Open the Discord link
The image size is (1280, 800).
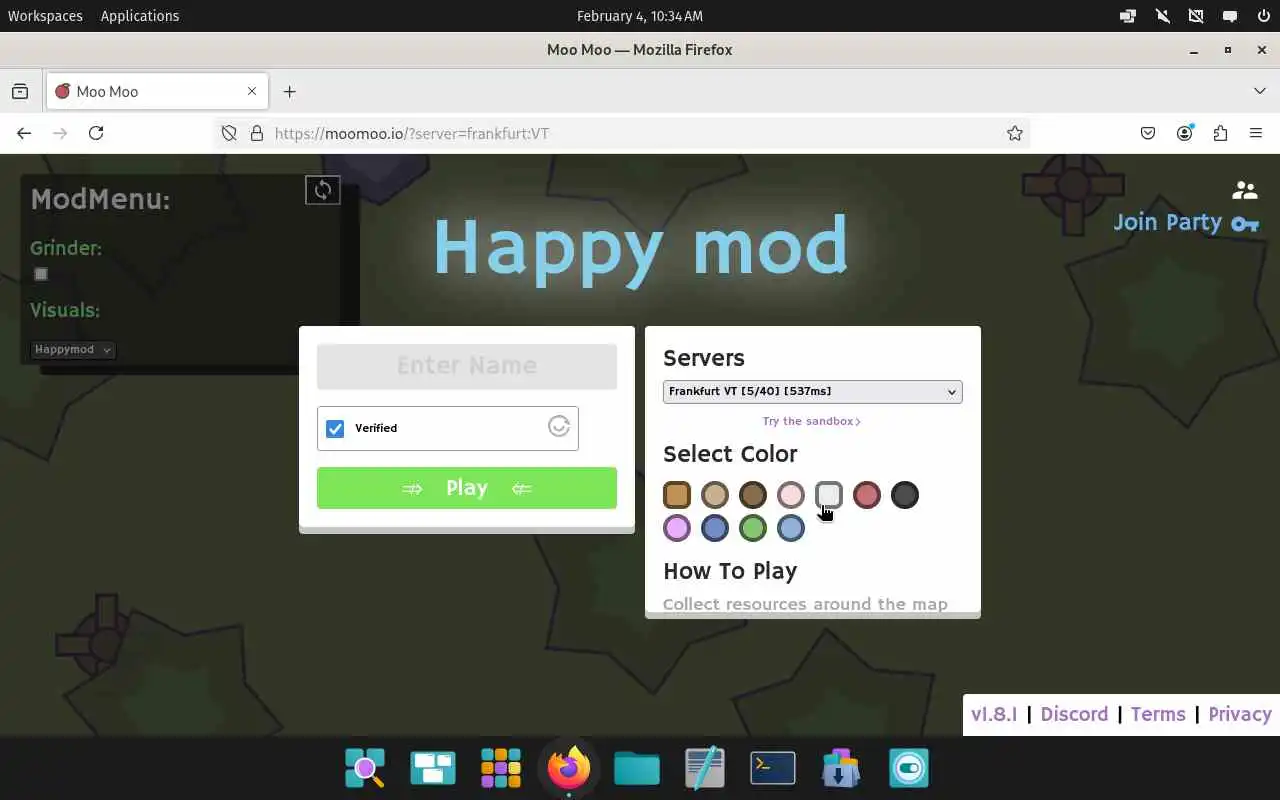click(1074, 714)
